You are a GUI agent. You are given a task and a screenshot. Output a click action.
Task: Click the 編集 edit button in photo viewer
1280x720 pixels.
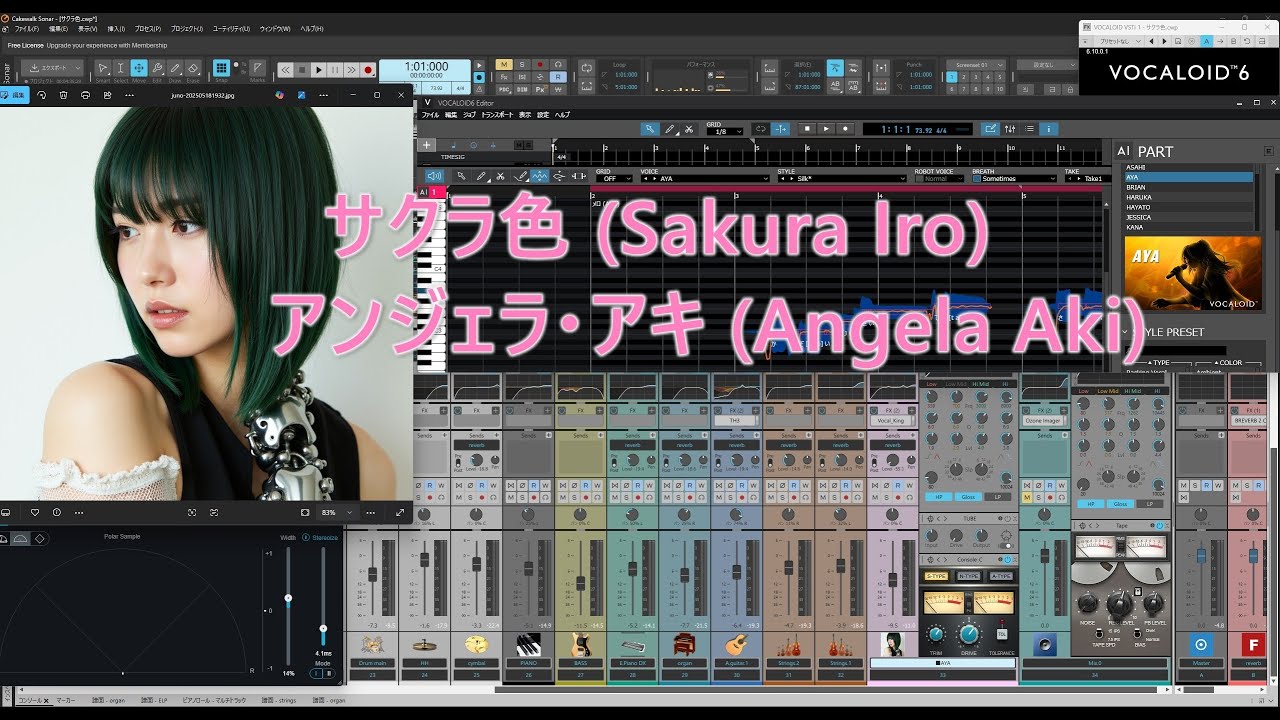pos(14,95)
